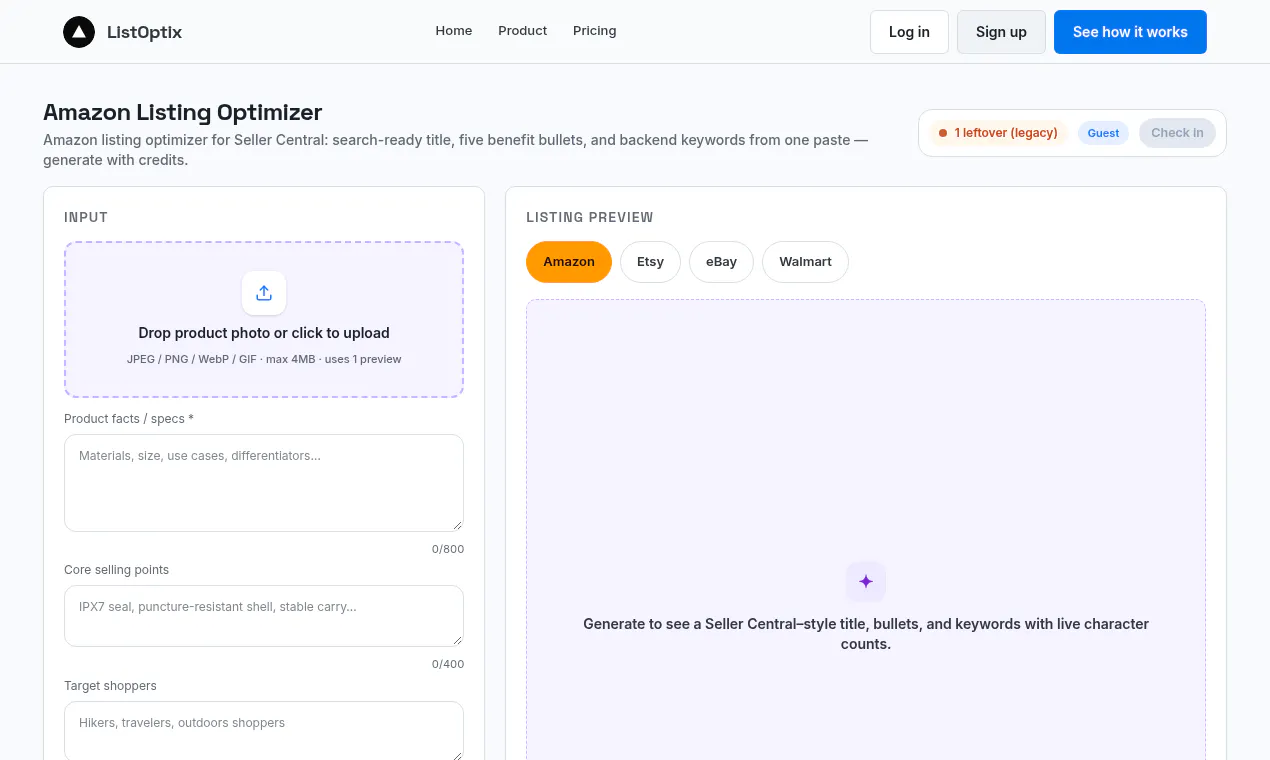1270x760 pixels.
Task: Click the 0/400 character counter
Action: tap(448, 664)
